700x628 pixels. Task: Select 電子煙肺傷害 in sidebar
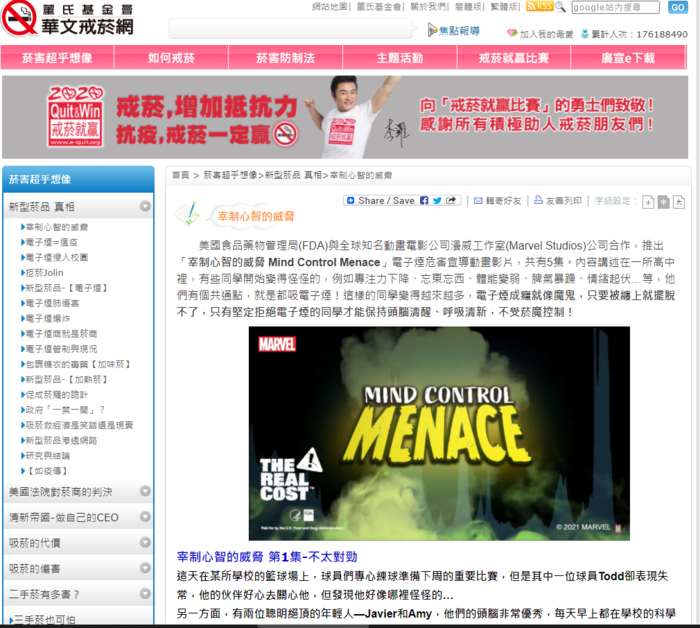tap(52, 303)
